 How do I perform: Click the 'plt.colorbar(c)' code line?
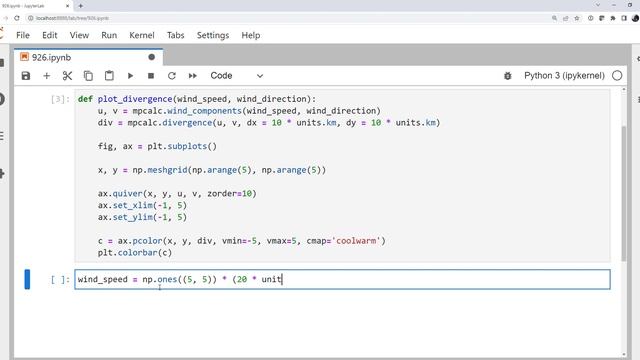[135, 253]
